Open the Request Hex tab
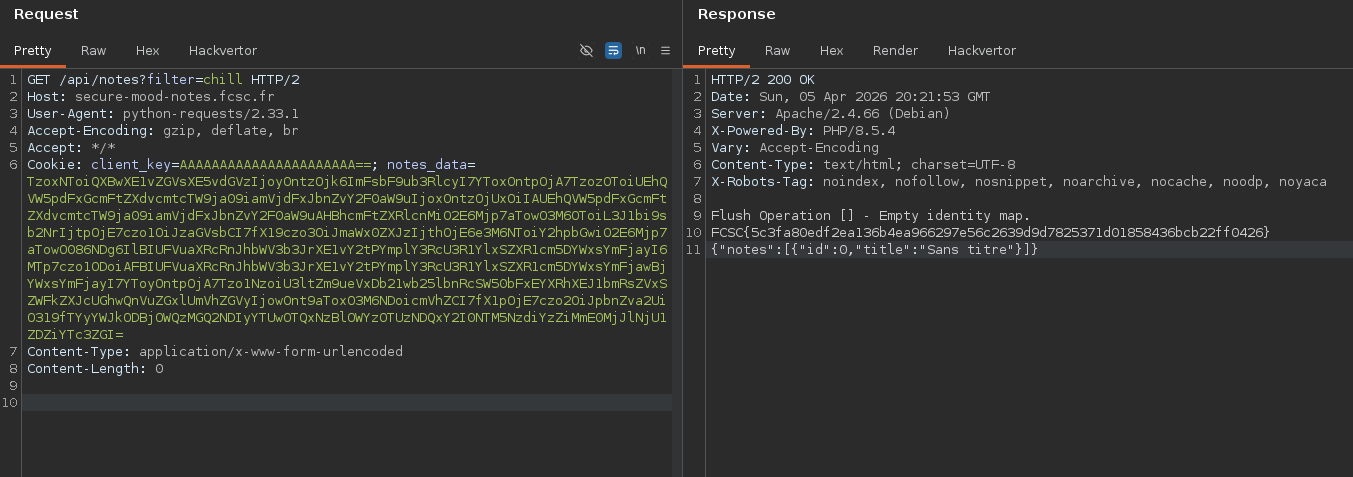 [147, 50]
